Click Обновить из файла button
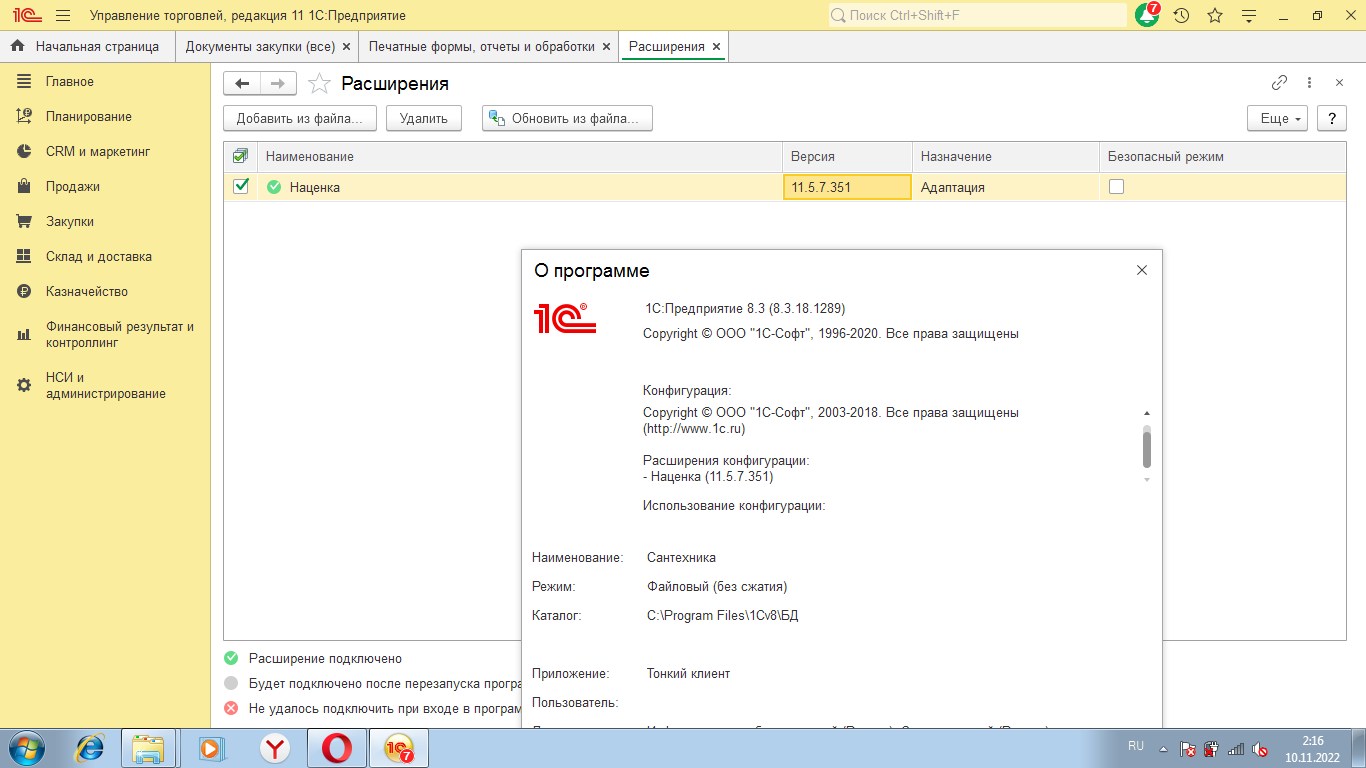The height and width of the screenshot is (768, 1366). tap(567, 118)
